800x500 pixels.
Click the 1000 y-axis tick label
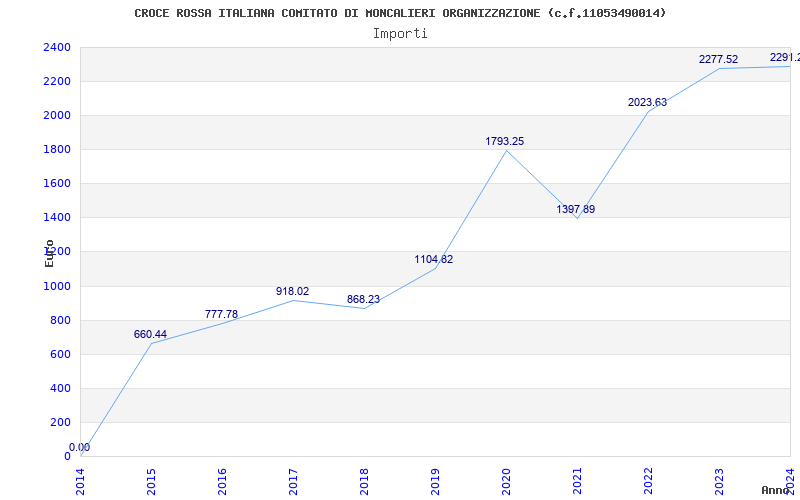57,286
